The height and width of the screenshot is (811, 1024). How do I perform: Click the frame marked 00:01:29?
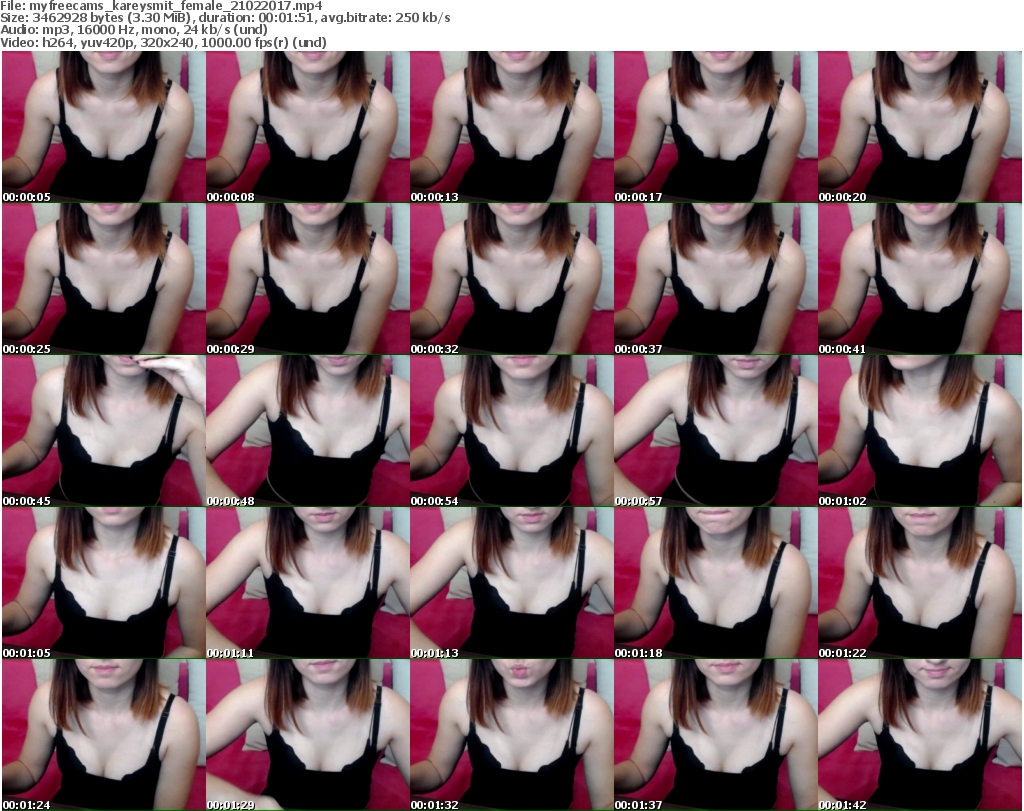pos(308,735)
